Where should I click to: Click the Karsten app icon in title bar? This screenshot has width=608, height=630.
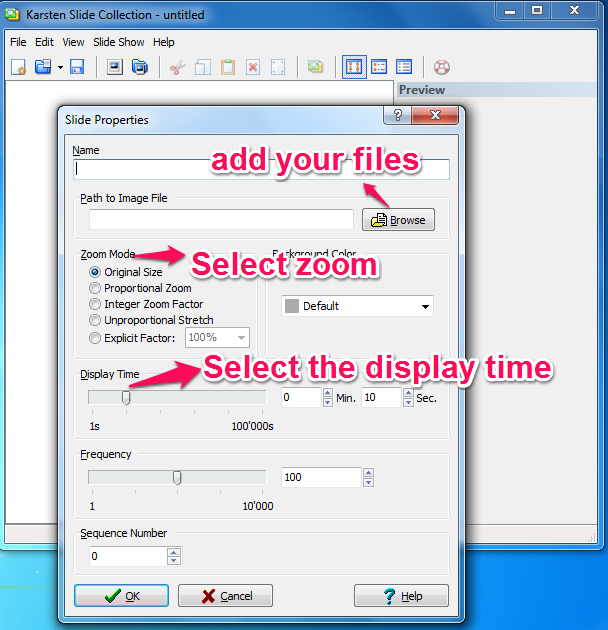12,14
